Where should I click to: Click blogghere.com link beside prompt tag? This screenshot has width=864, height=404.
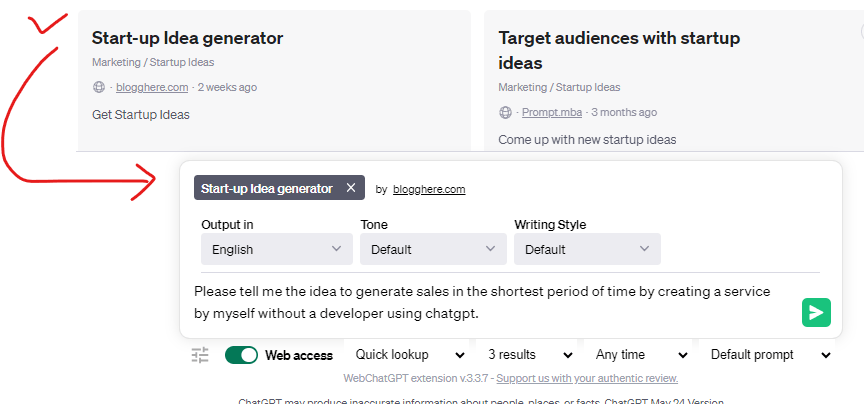428,189
